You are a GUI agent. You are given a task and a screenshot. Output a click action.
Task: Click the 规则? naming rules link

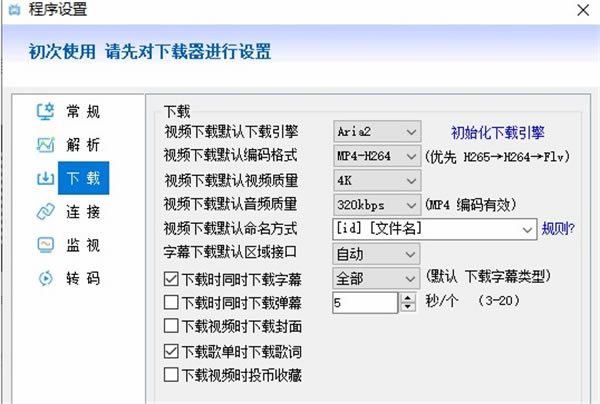click(x=558, y=229)
